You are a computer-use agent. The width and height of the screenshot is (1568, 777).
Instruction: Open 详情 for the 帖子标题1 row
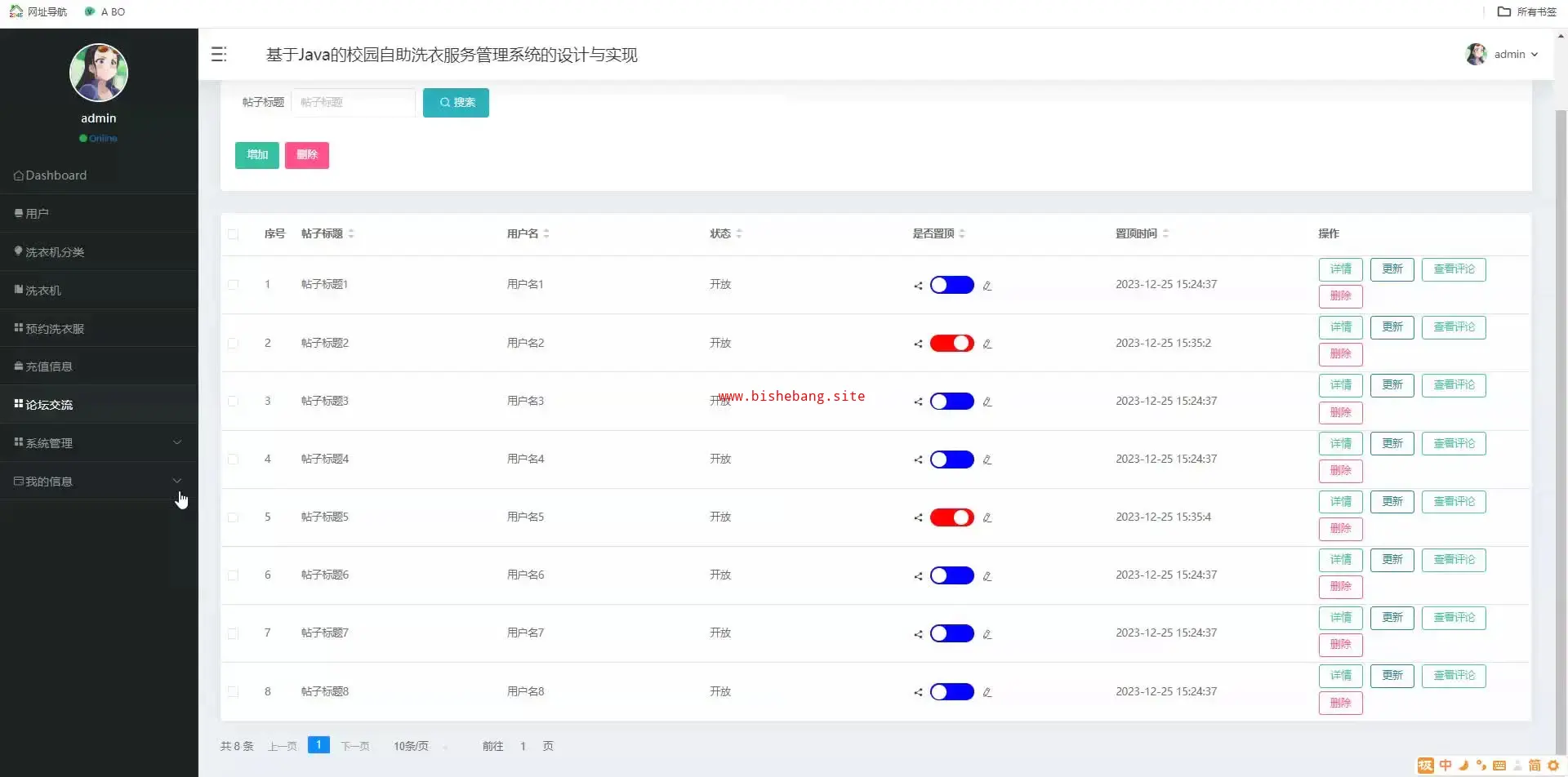point(1341,269)
